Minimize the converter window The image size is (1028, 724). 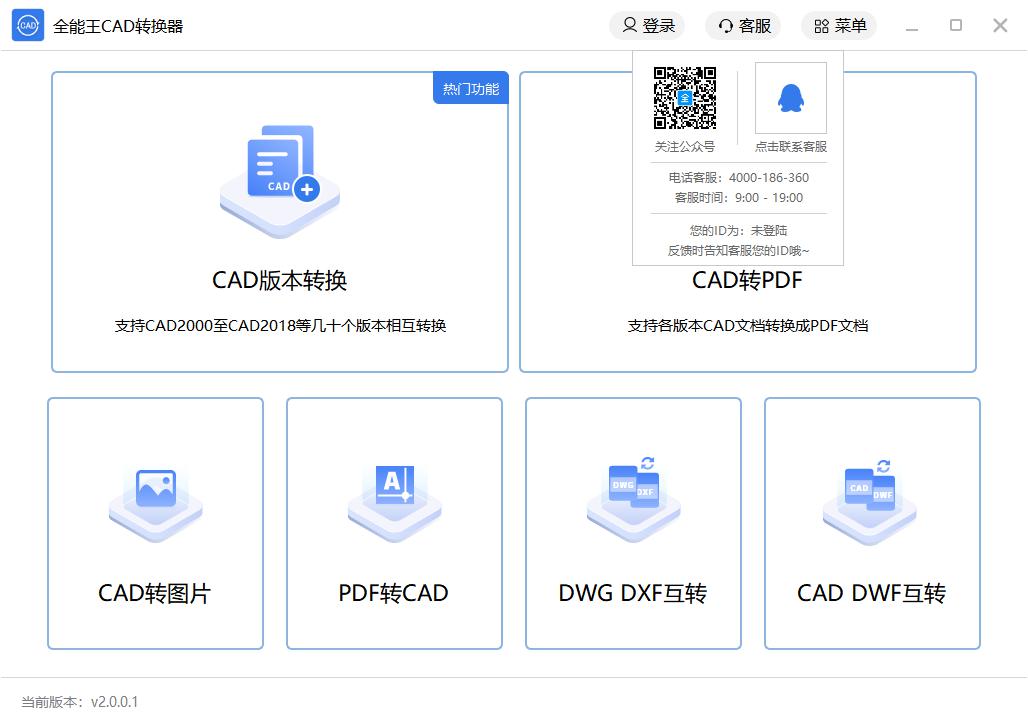[x=911, y=26]
